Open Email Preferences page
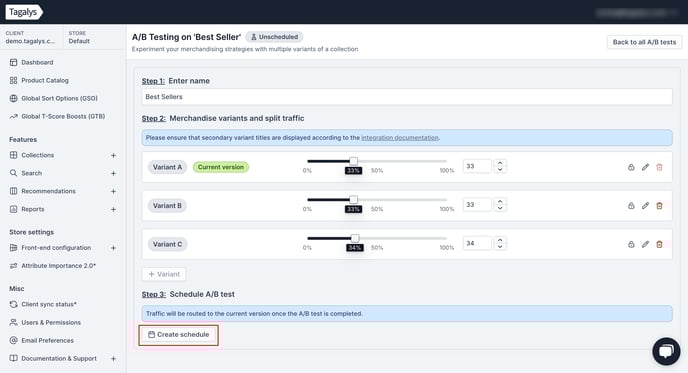The width and height of the screenshot is (688, 373). coord(47,341)
